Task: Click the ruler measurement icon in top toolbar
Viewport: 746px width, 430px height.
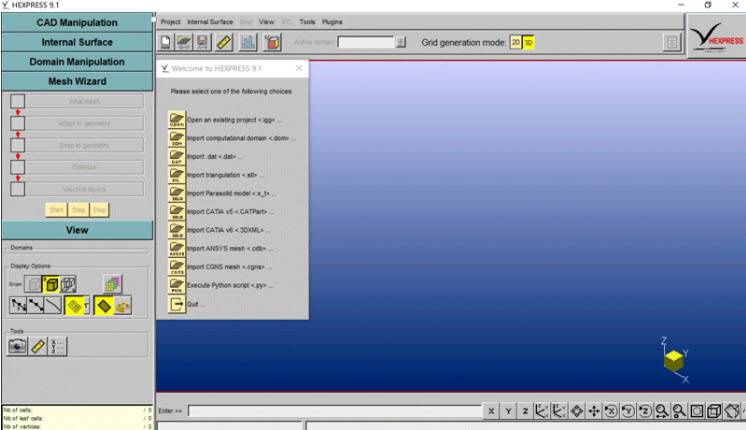Action: click(224, 42)
